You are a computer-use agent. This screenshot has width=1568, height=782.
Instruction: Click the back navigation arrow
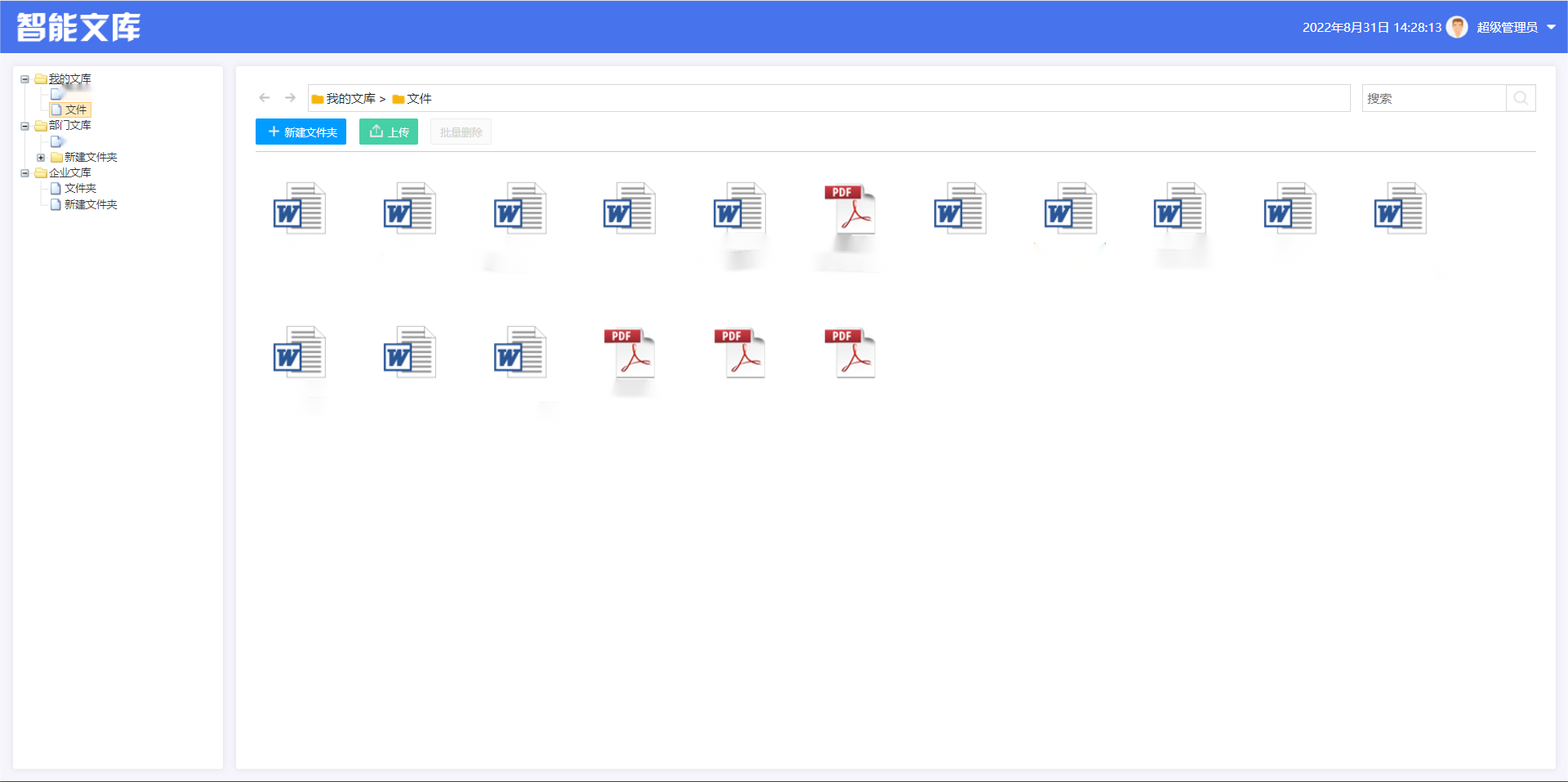coord(264,98)
